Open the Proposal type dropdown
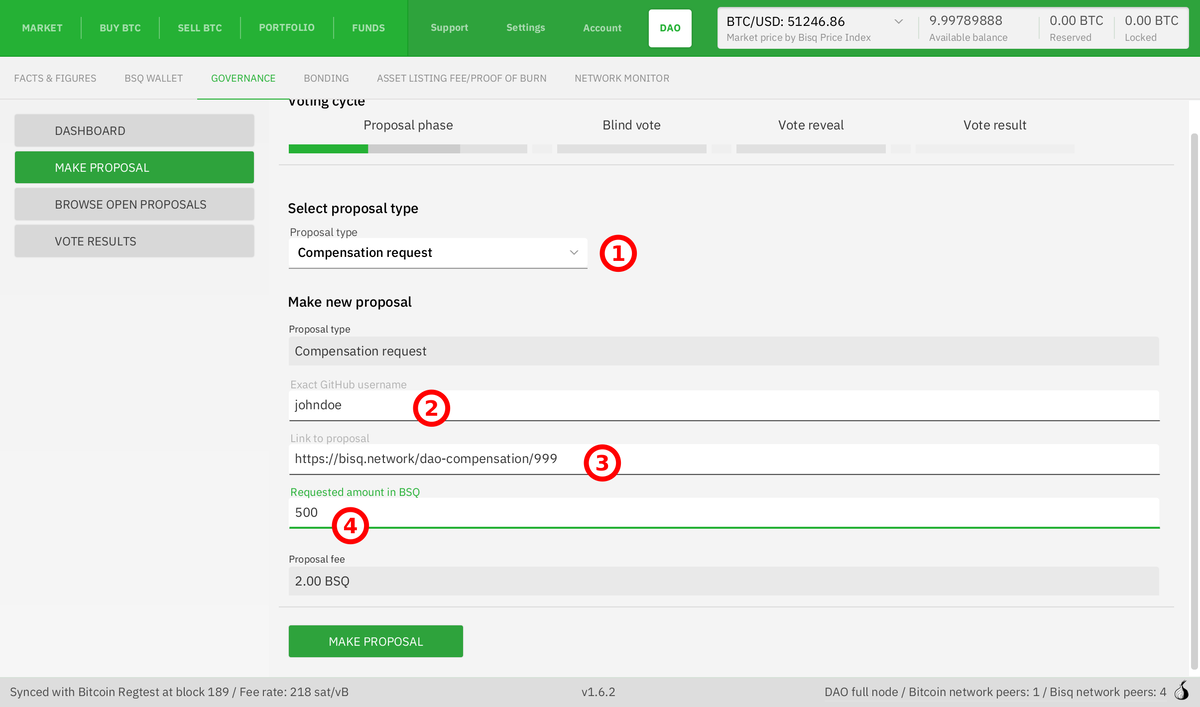The image size is (1200, 707). pyautogui.click(x=437, y=253)
